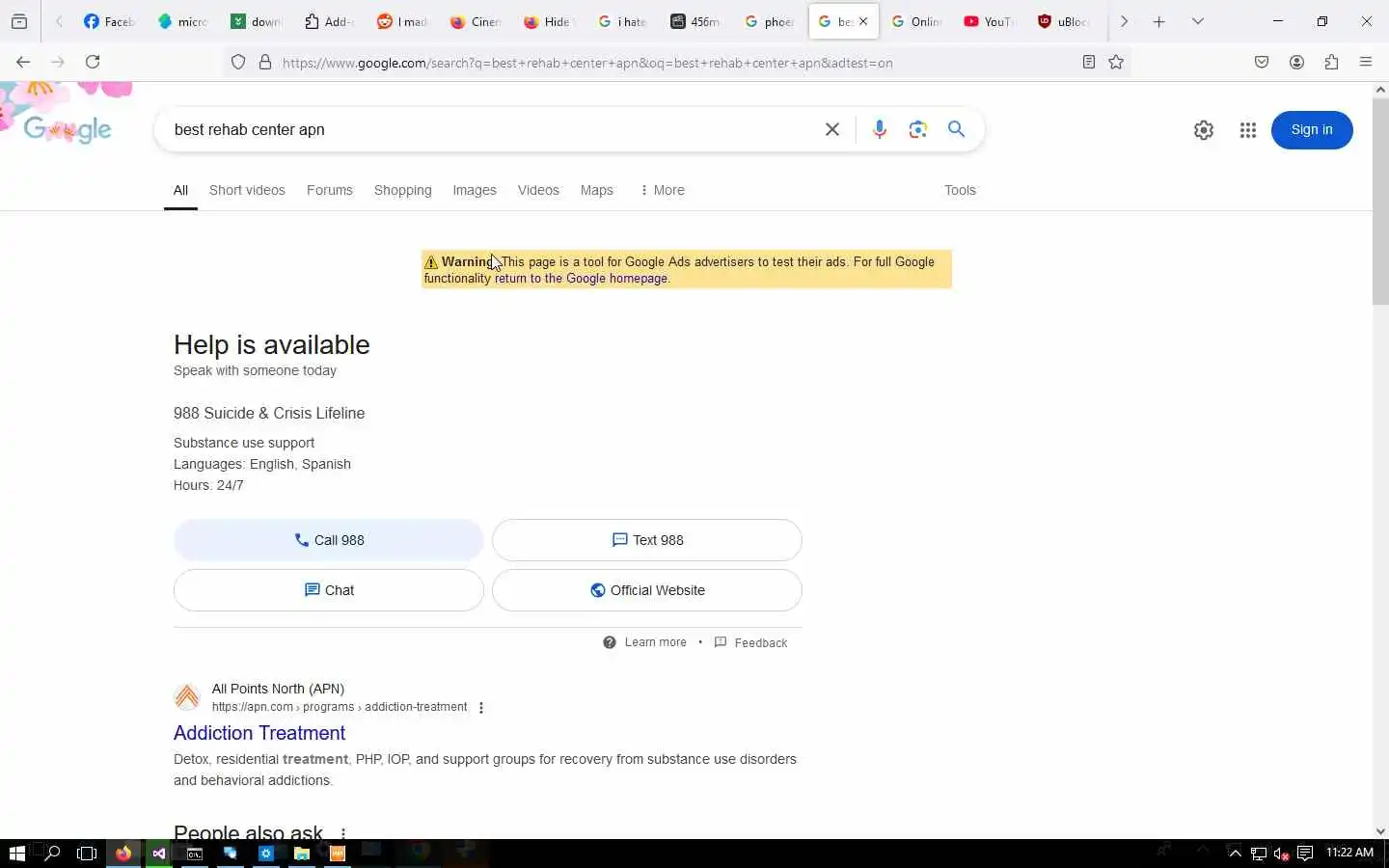
Task: Open the Visual Studio taskbar icon
Action: pyautogui.click(x=159, y=853)
